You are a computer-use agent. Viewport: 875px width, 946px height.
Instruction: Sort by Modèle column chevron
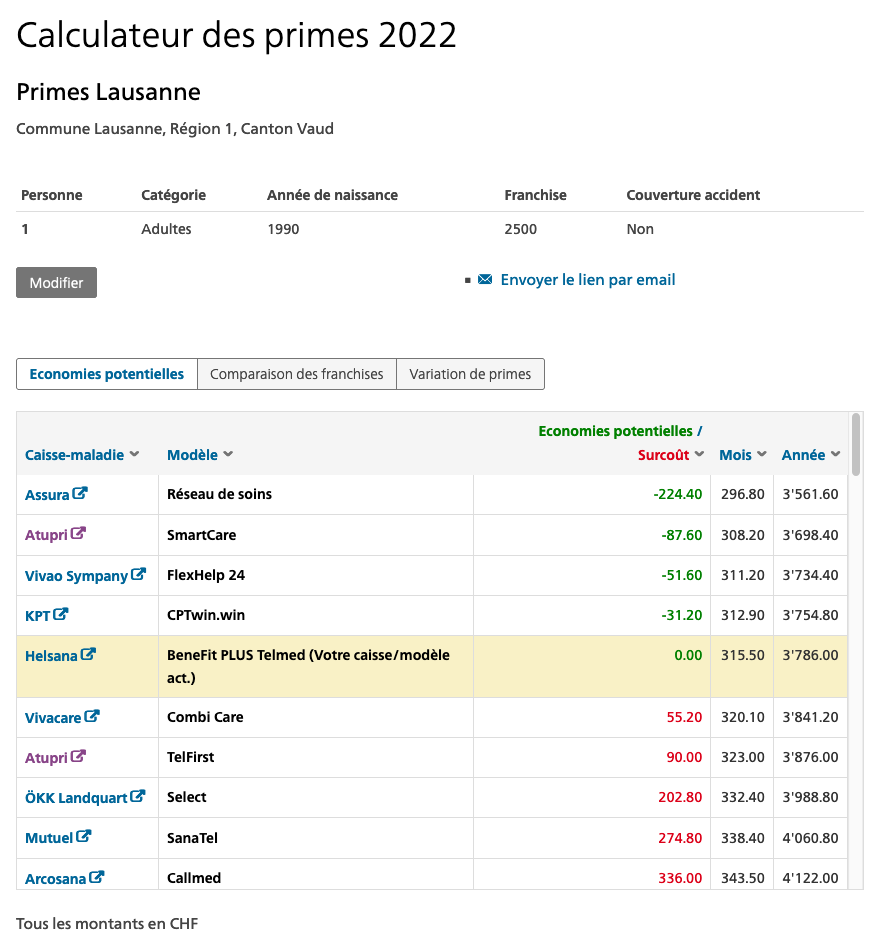228,454
